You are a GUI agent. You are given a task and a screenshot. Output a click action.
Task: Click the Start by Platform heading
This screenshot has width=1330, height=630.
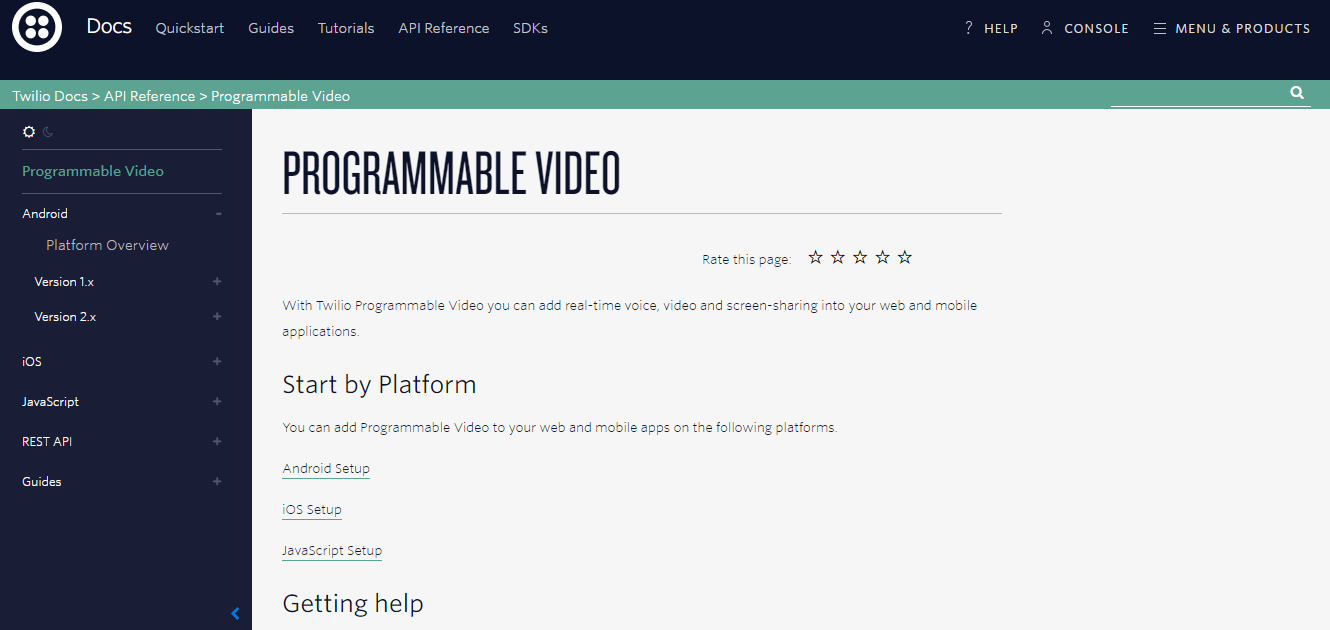(x=379, y=385)
